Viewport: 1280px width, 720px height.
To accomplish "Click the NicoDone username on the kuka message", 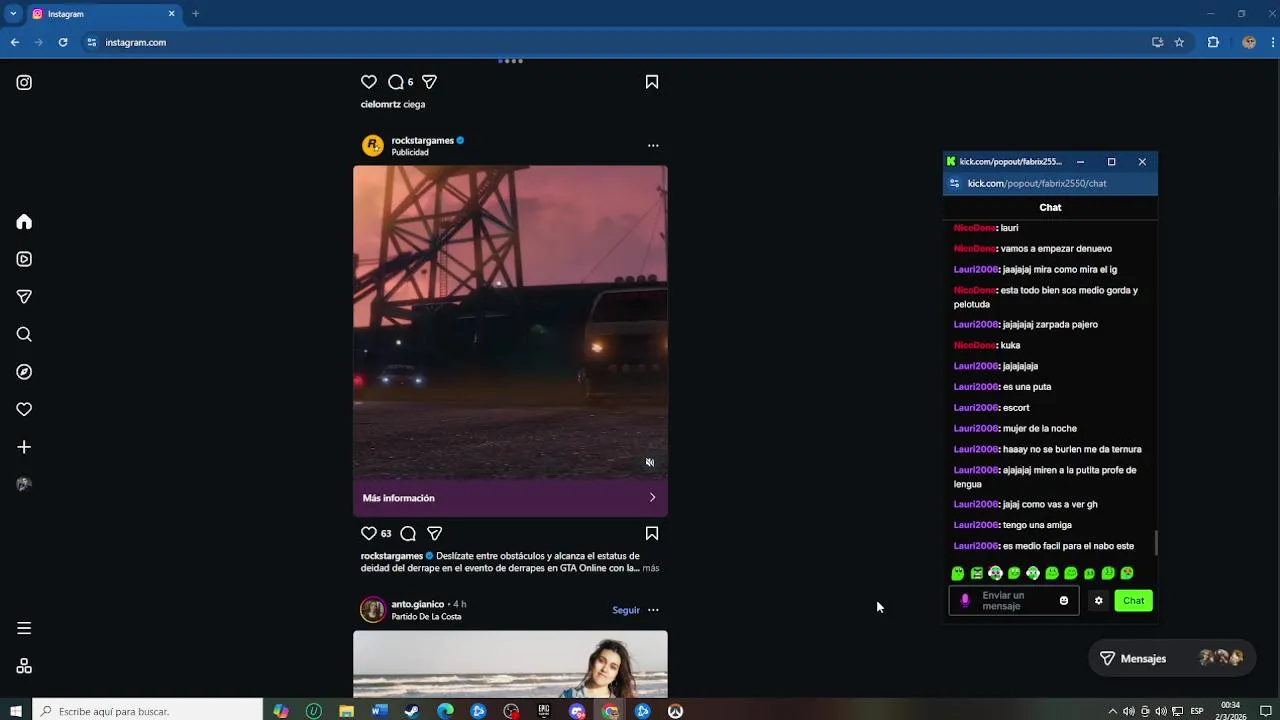I will (975, 346).
